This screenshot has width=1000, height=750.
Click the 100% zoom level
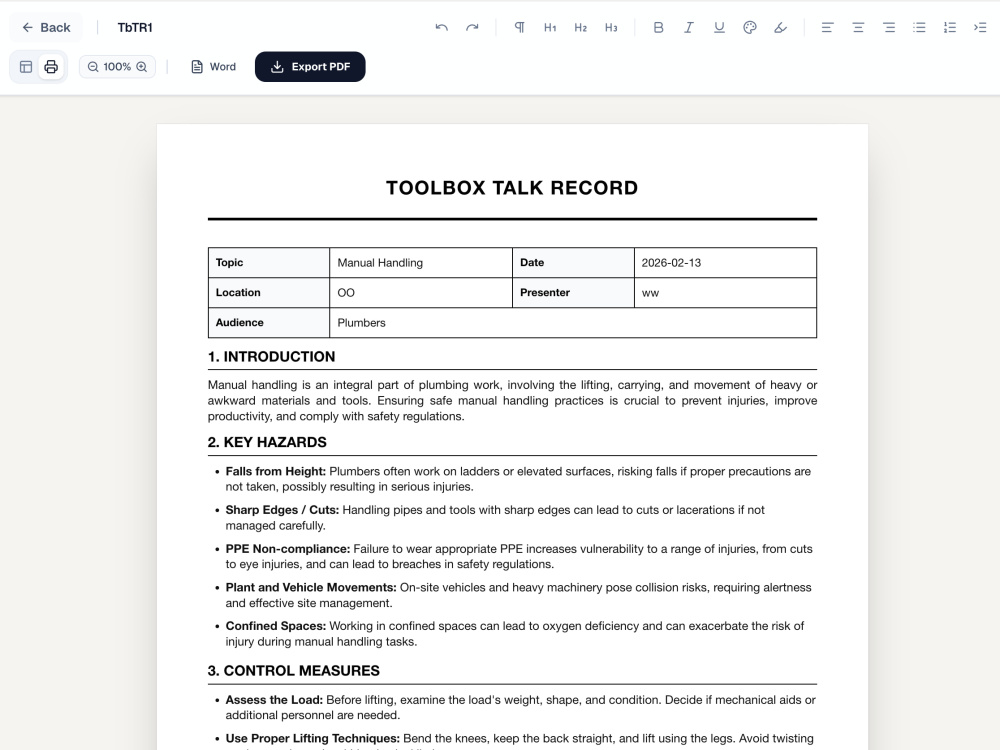pos(117,66)
